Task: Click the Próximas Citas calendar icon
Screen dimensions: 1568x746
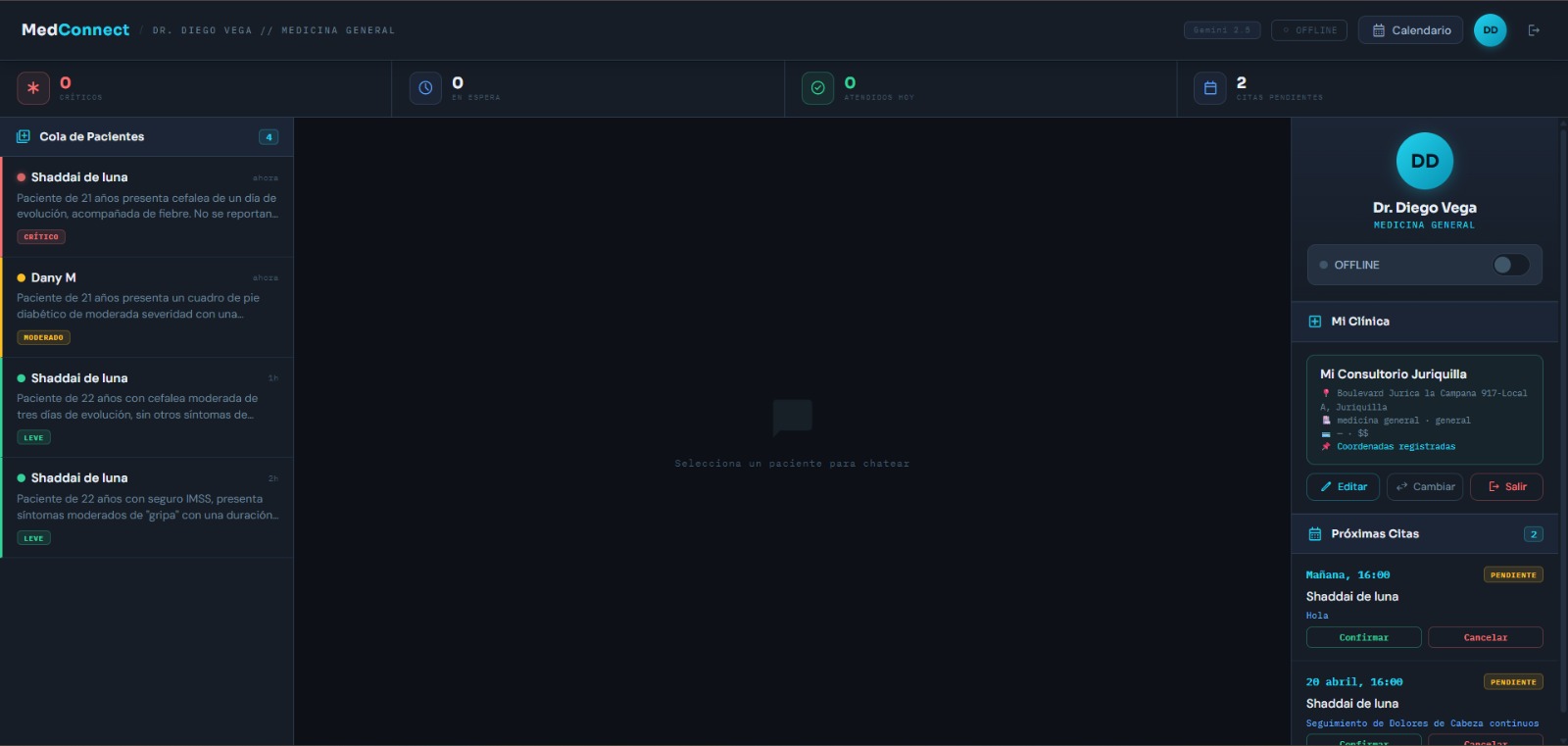Action: pyautogui.click(x=1315, y=534)
